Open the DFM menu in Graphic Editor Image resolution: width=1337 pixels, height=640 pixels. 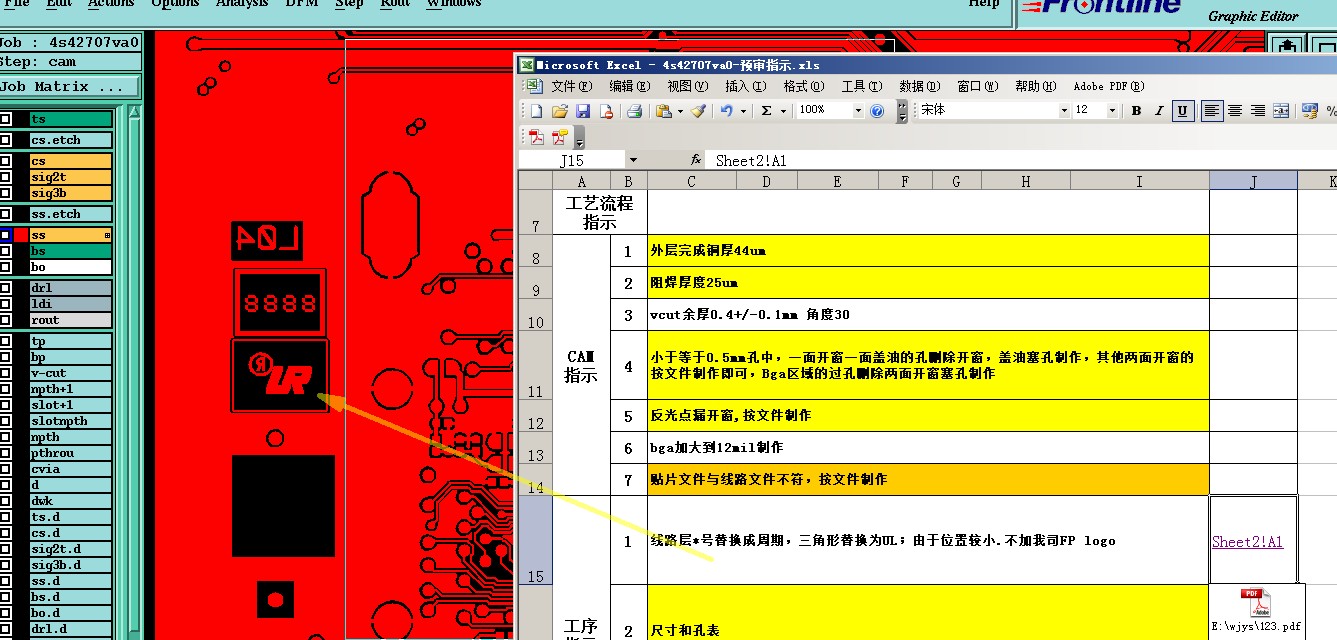[303, 4]
